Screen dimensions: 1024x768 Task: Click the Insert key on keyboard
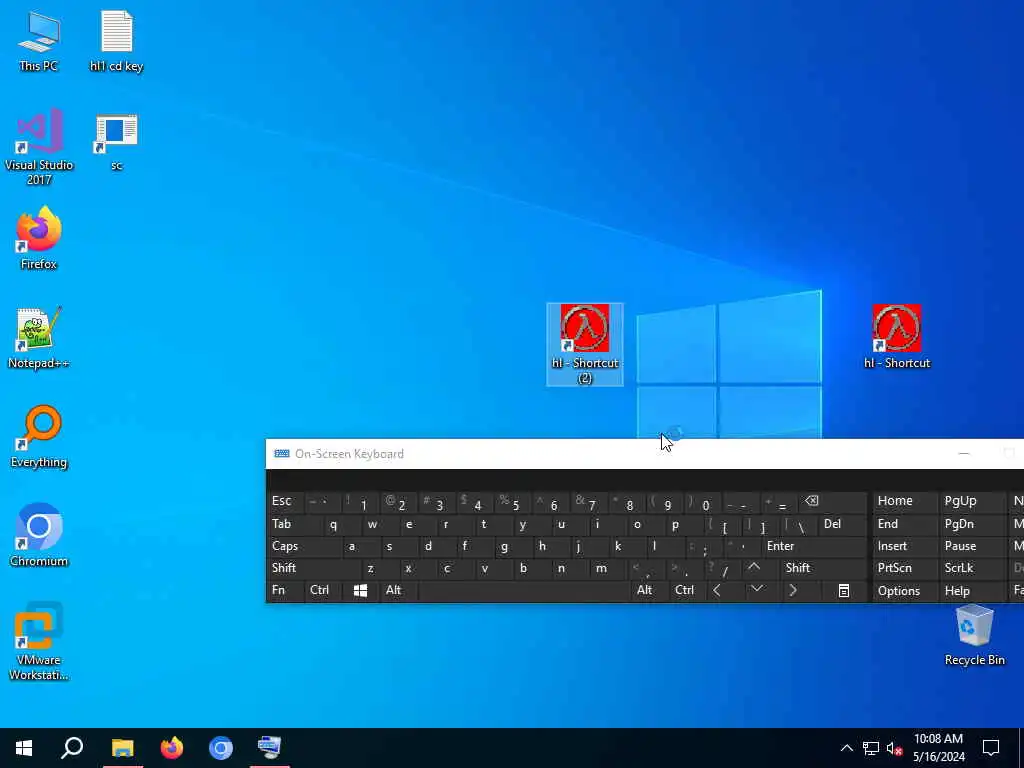(x=904, y=546)
